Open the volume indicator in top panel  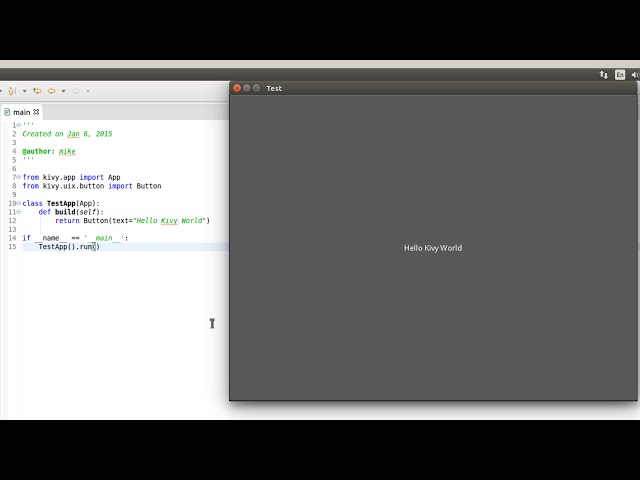pyautogui.click(x=636, y=75)
